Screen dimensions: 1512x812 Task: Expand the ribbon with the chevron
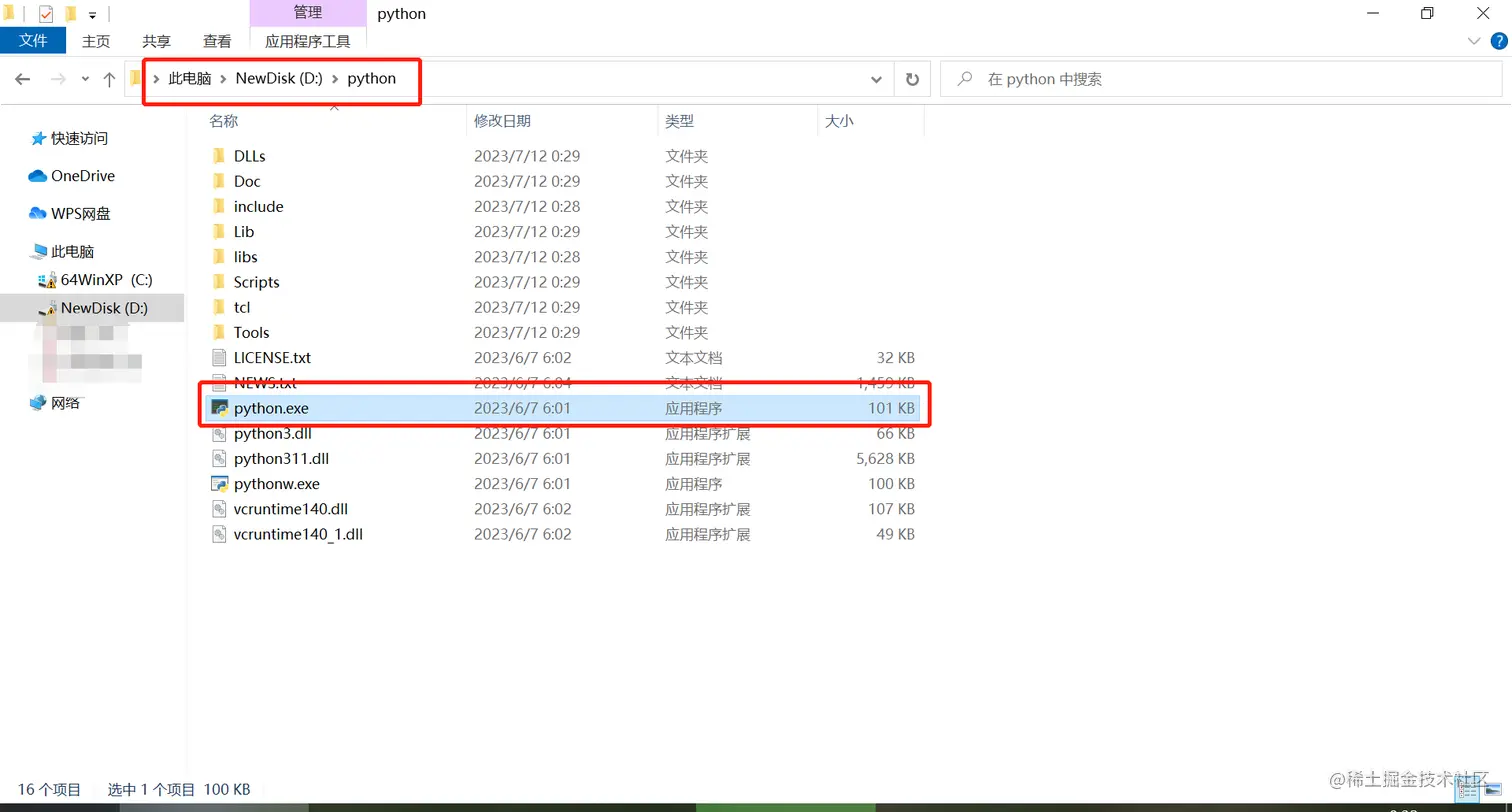1474,41
